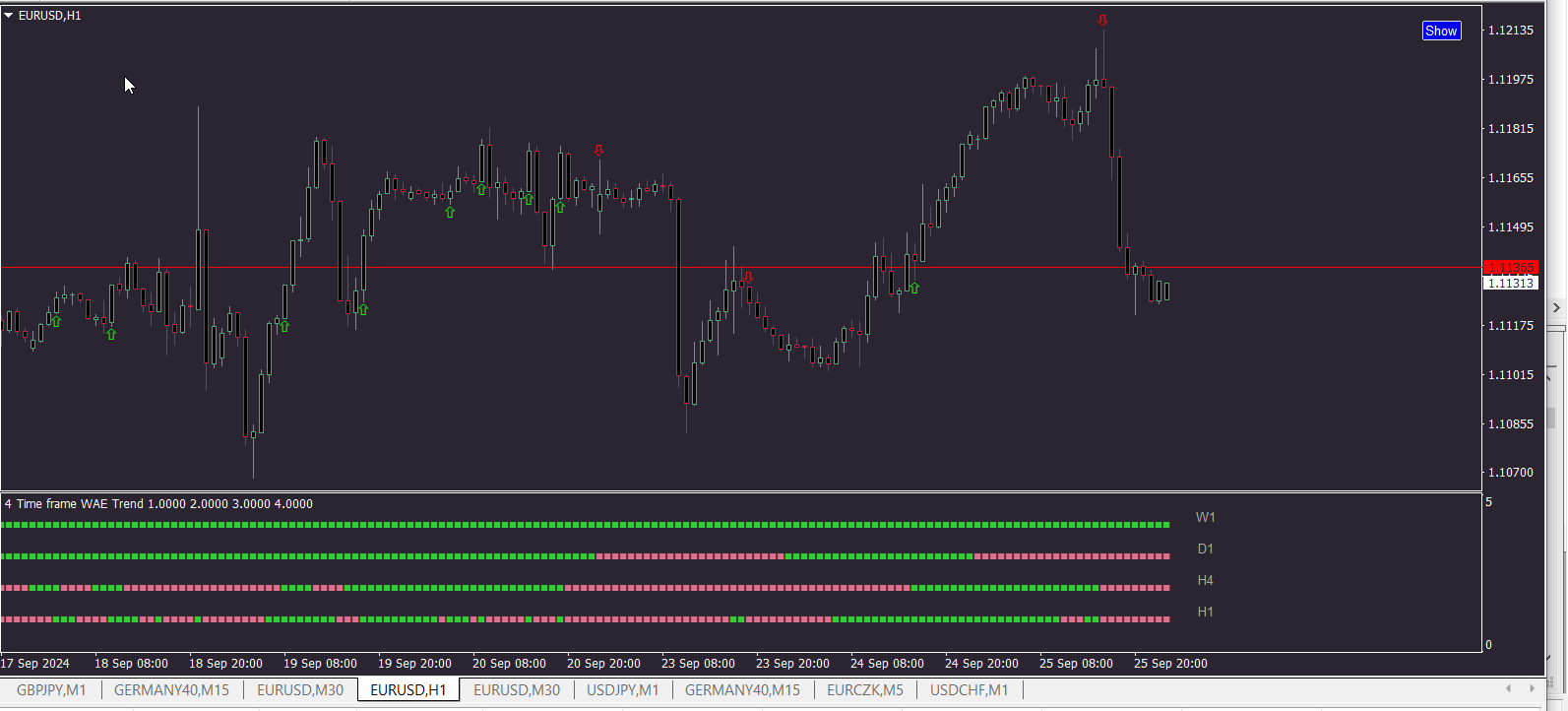Click the 23 Sep 20:00 time label
1568x711 pixels.
click(x=792, y=664)
